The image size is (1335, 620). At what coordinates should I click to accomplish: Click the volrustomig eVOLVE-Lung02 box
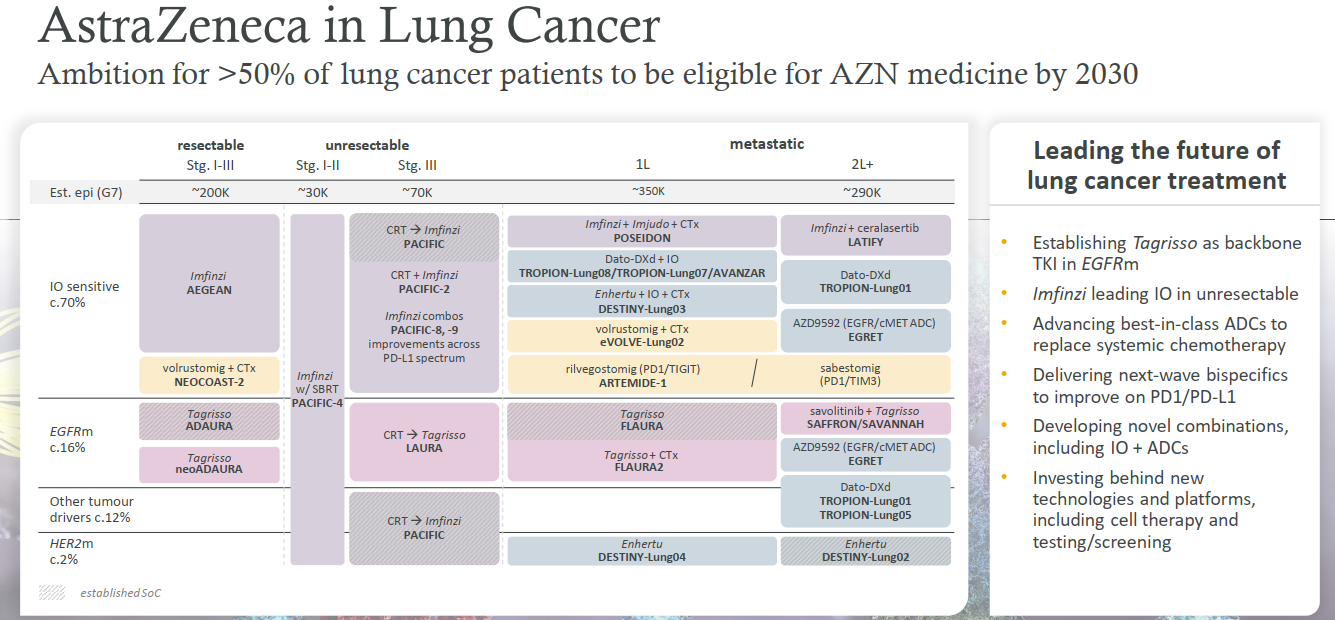(642, 335)
